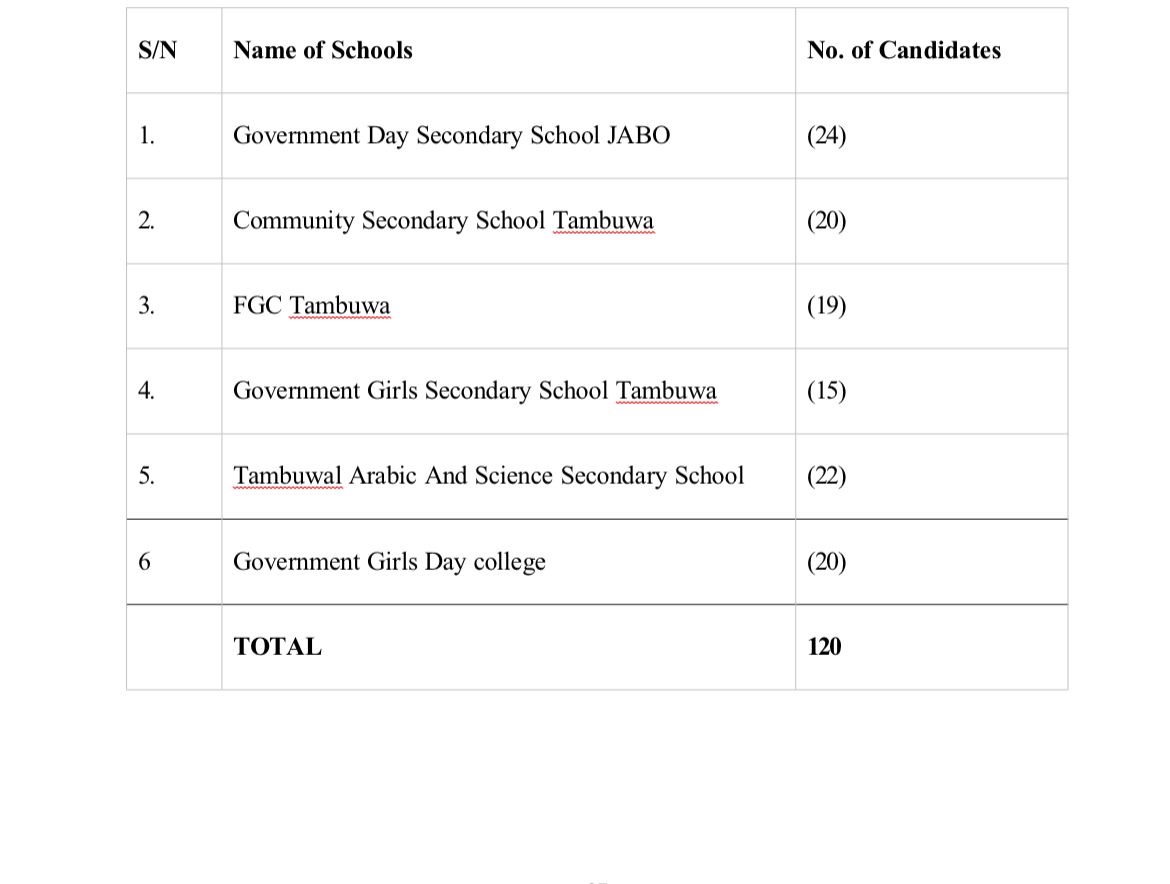Image resolution: width=1170 pixels, height=884 pixels.
Task: Select the "Name of Schools" header text
Action: pos(322,50)
